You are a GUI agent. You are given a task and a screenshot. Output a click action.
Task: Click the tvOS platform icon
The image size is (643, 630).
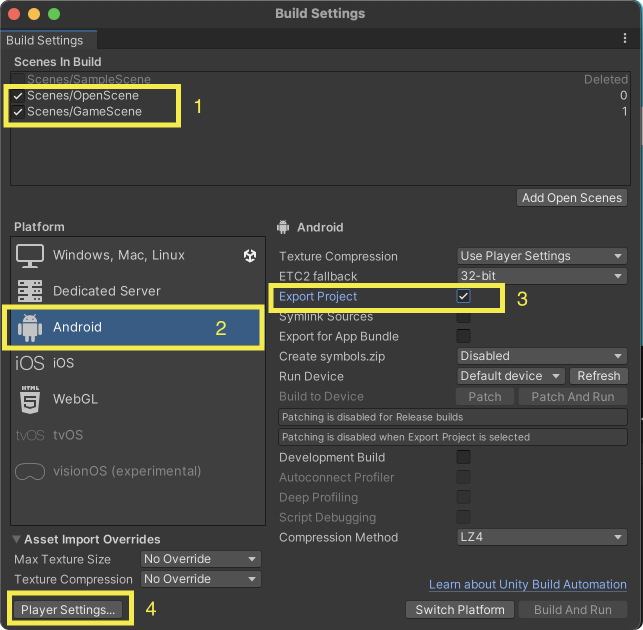[x=30, y=435]
